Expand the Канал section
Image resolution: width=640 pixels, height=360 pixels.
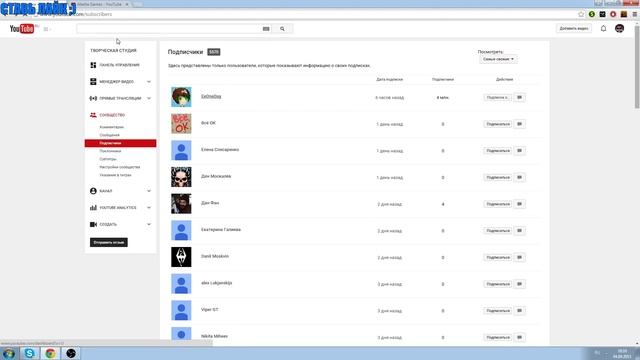[x=149, y=191]
